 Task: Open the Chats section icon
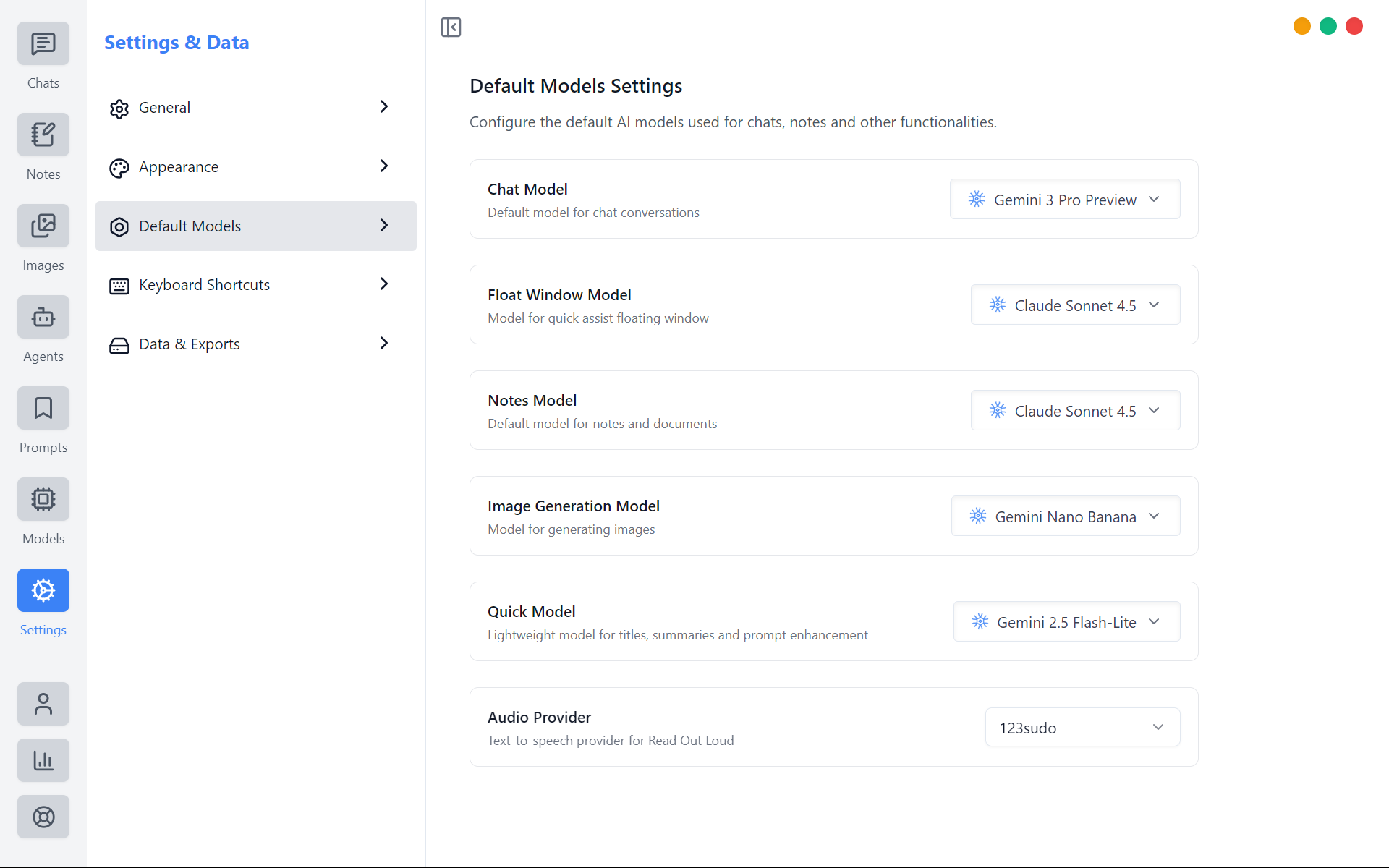43,44
